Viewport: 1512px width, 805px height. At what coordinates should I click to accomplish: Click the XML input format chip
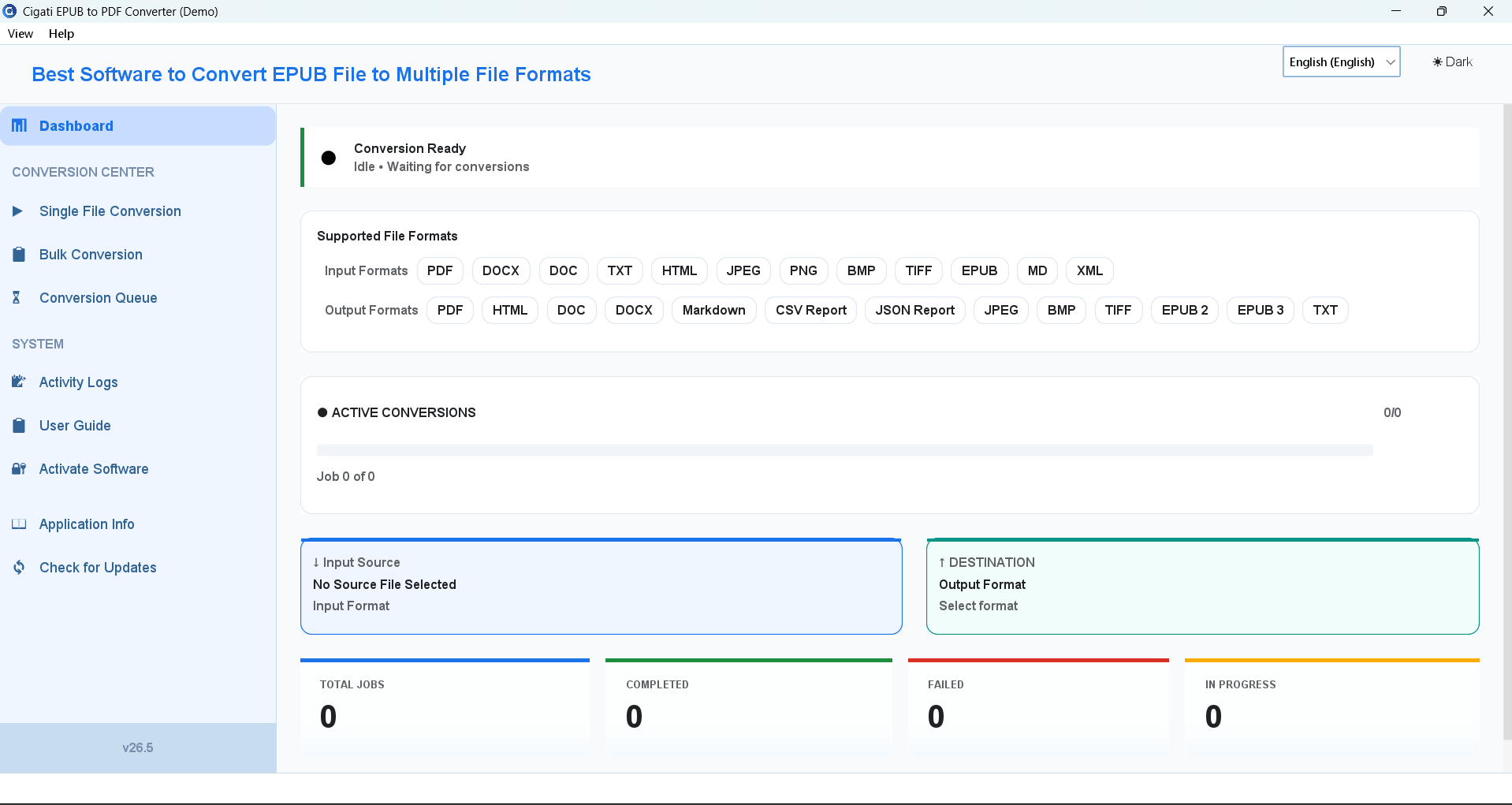pyautogui.click(x=1089, y=270)
